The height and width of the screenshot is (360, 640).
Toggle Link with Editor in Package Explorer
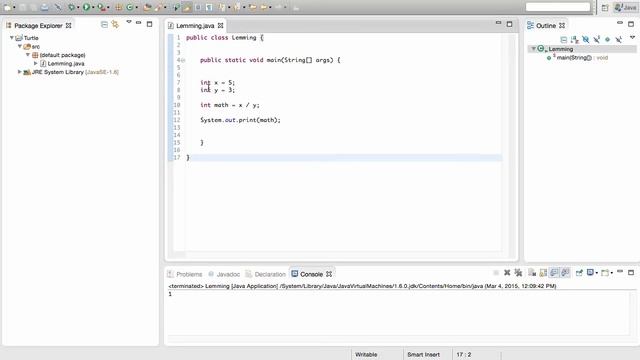click(x=115, y=25)
